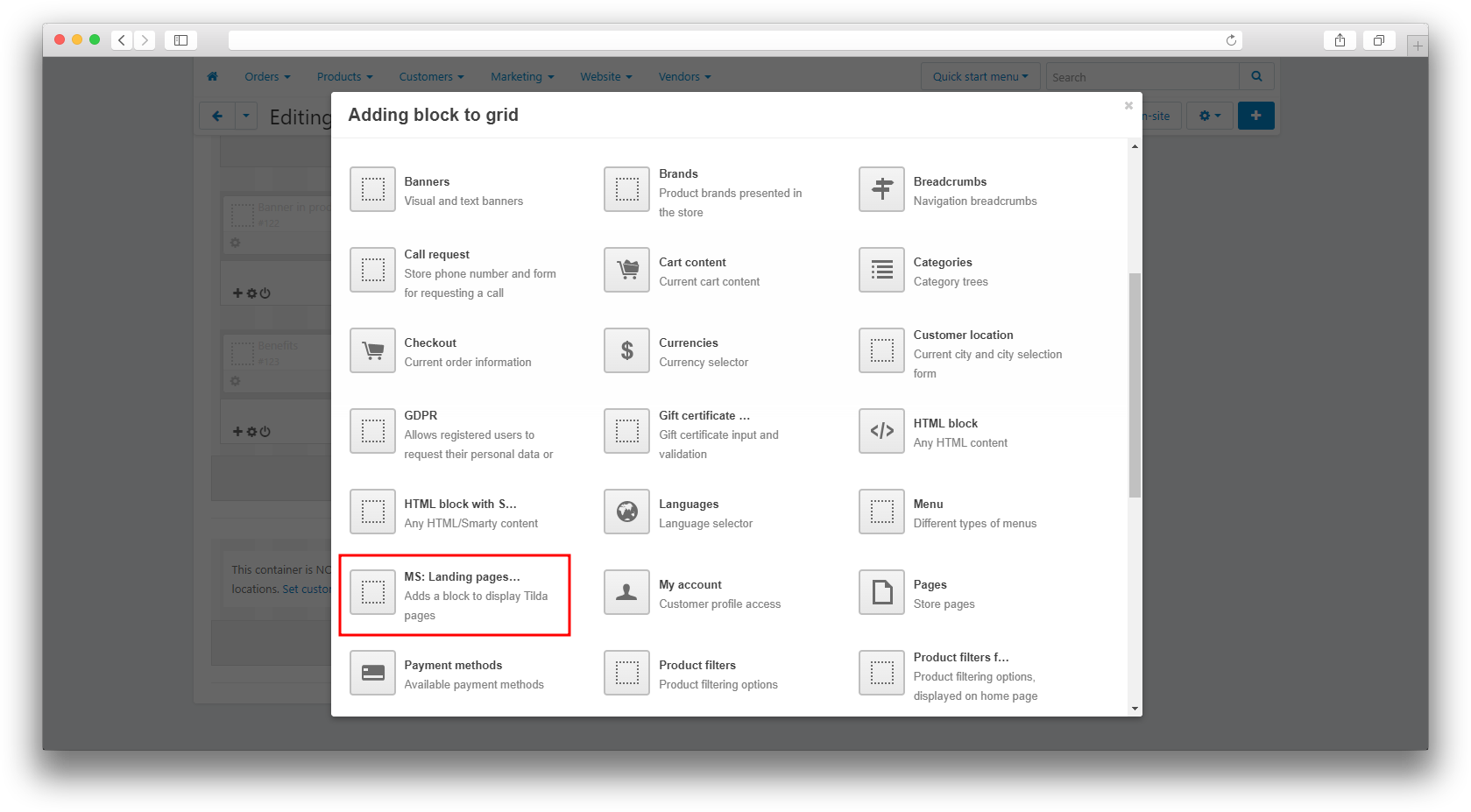
Task: Open the Orders menu
Action: pyautogui.click(x=267, y=77)
